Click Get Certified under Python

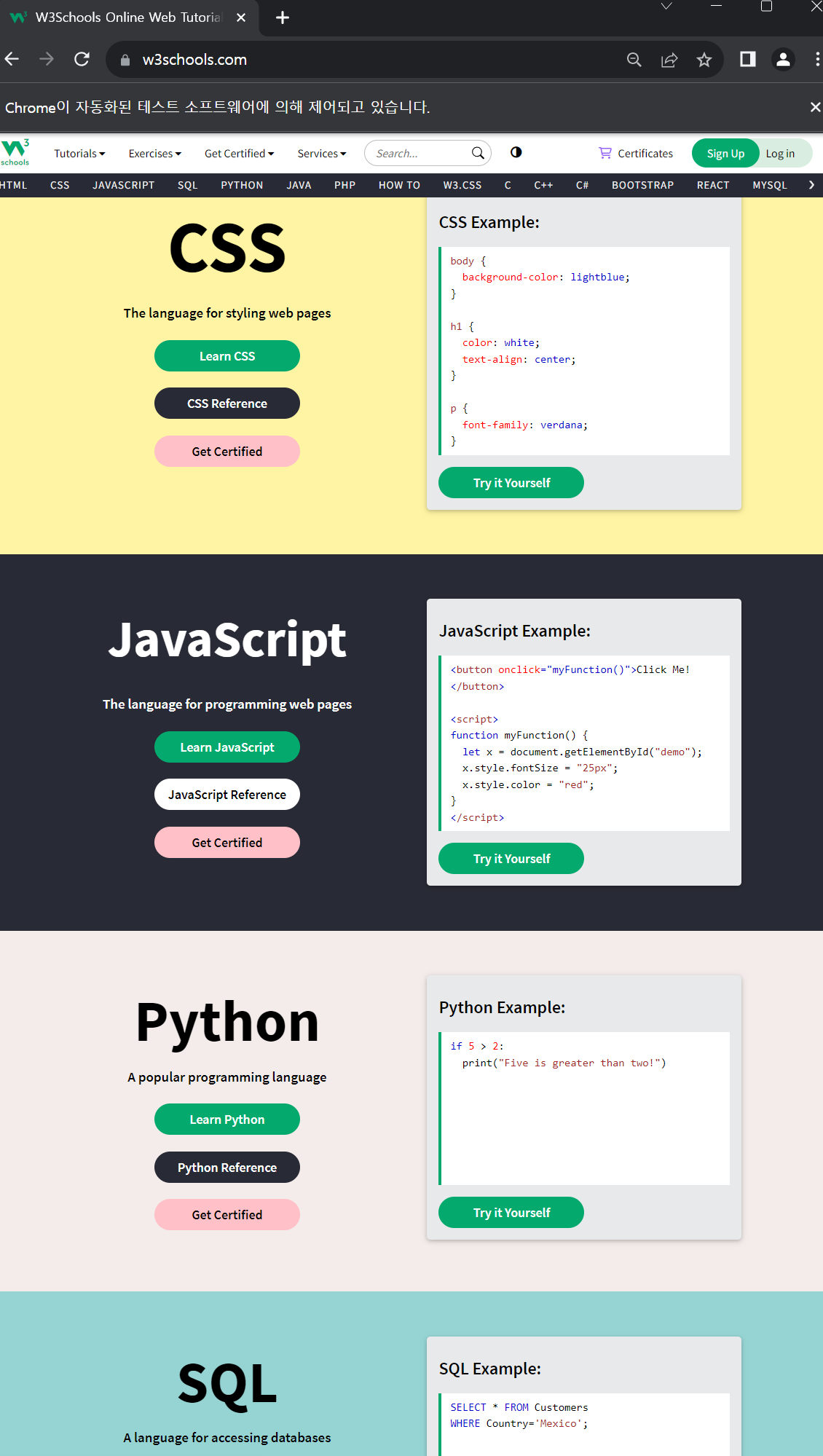[227, 1215]
